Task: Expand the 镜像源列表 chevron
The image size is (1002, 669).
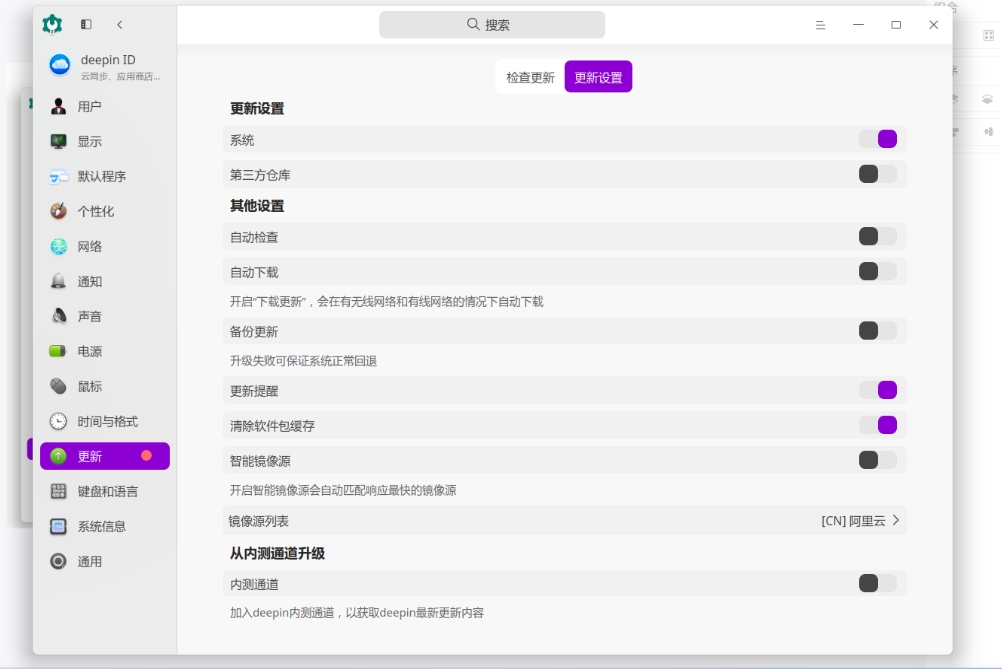Action: click(x=896, y=520)
